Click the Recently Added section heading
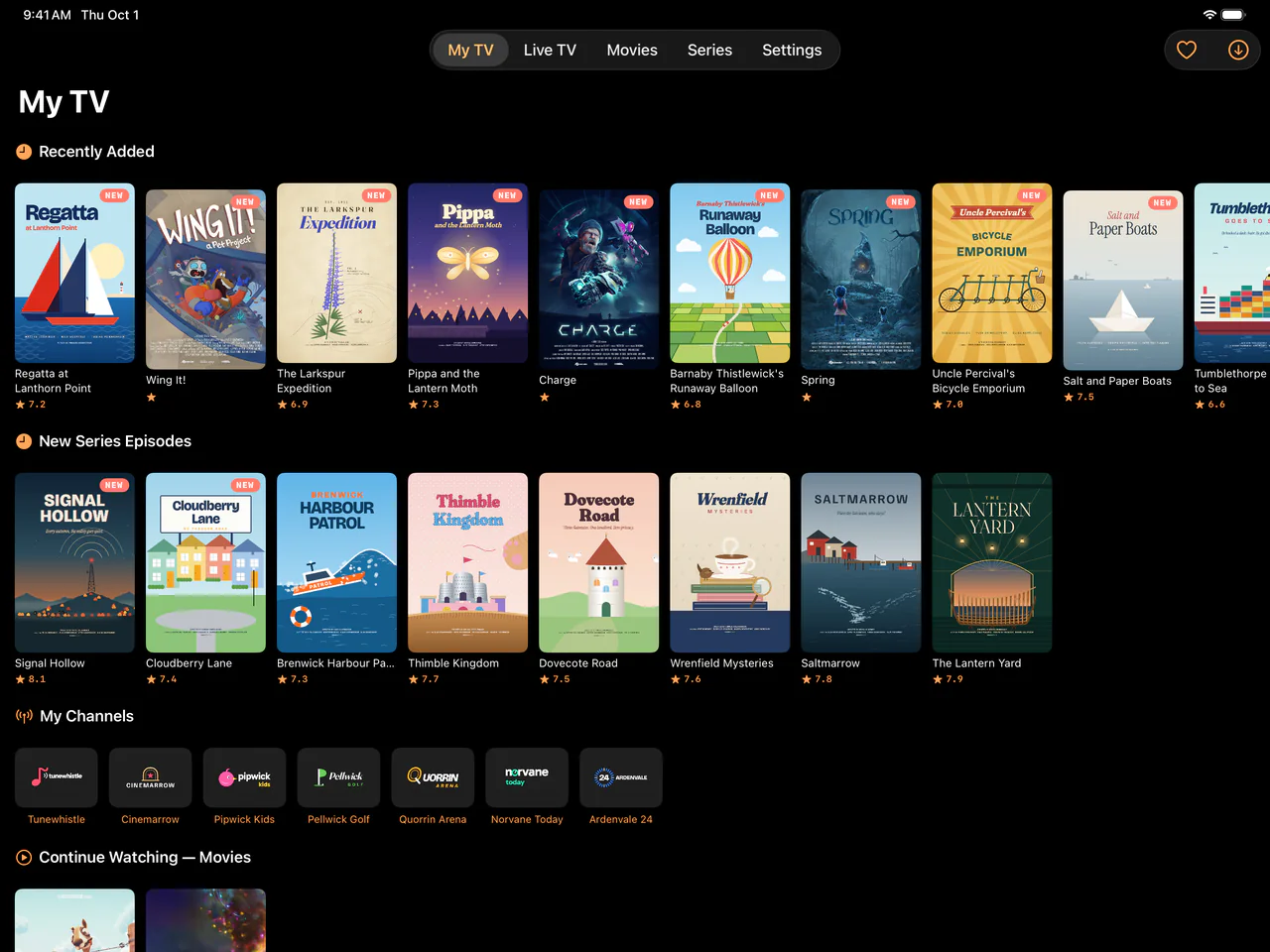 coord(96,152)
